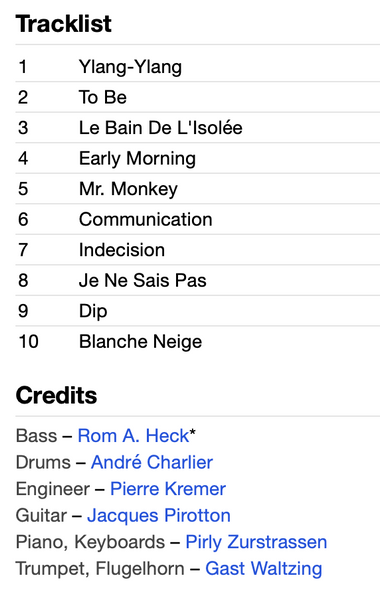Open the Pirly Zurstrassen credit link
This screenshot has width=380, height=600.
click(x=256, y=542)
